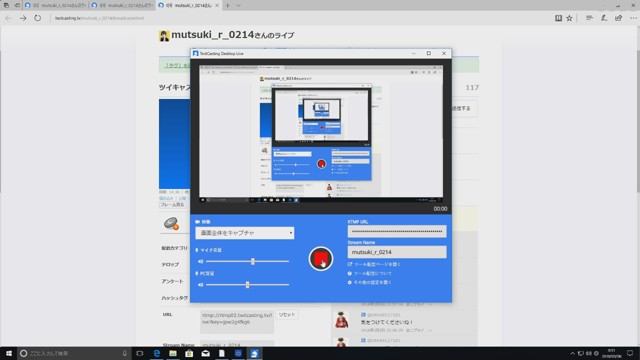Mute the PC volume speaker icon
The height and width of the screenshot is (360, 640).
tap(200, 284)
